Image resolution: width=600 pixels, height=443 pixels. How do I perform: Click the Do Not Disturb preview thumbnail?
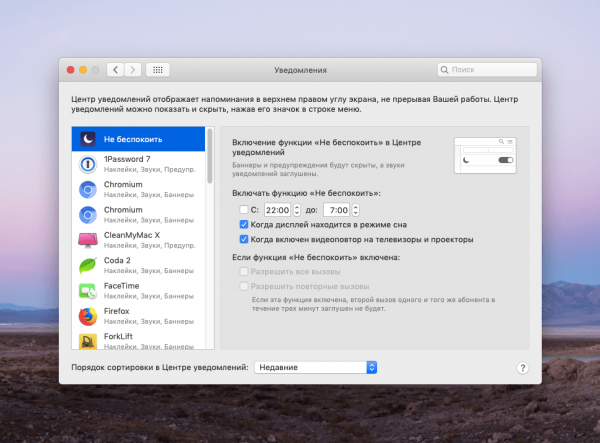click(485, 155)
